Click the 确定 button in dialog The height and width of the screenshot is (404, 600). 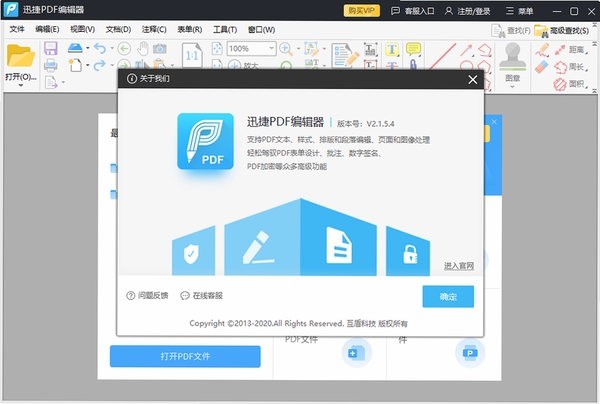448,296
